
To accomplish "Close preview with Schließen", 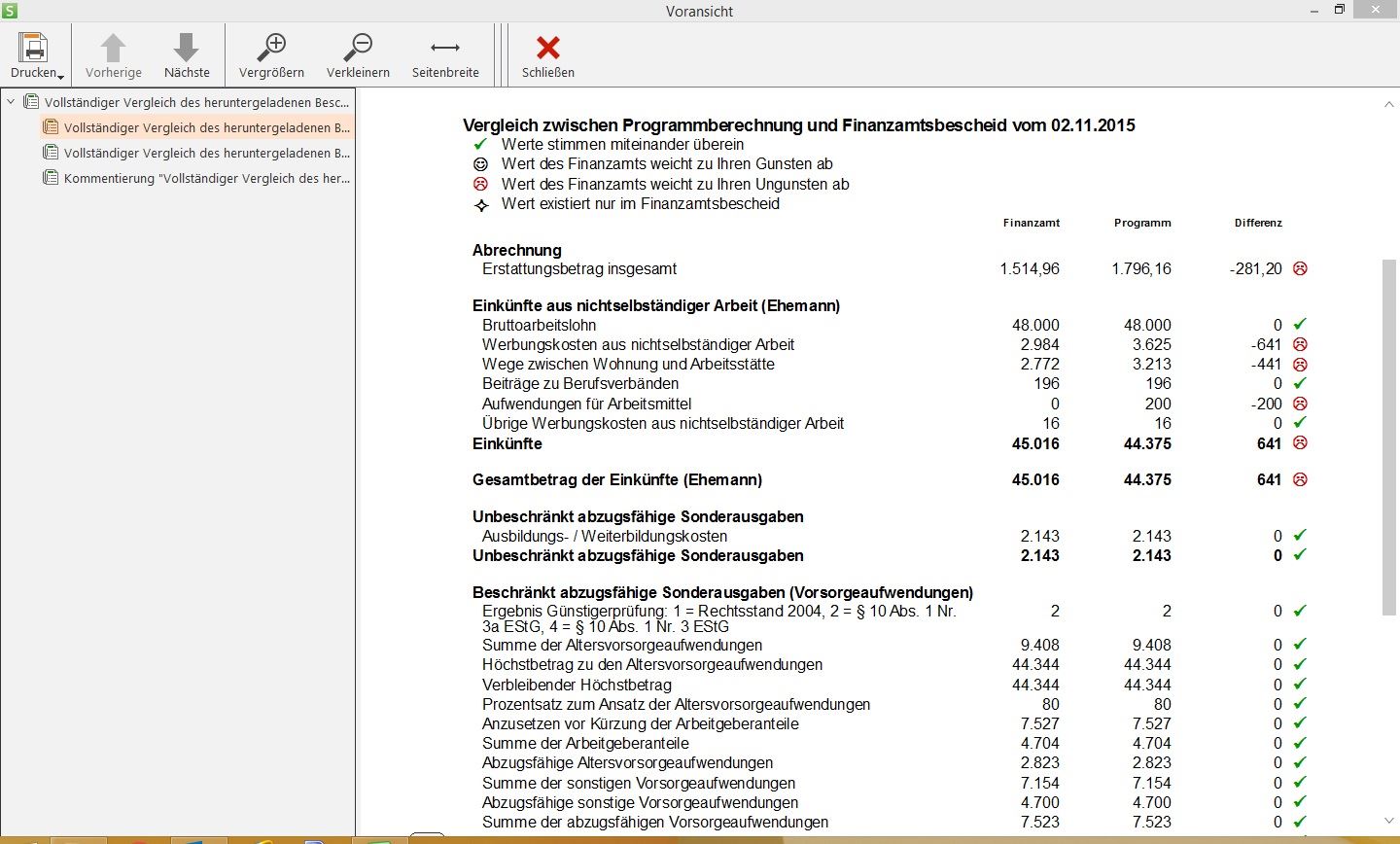I will click(548, 55).
